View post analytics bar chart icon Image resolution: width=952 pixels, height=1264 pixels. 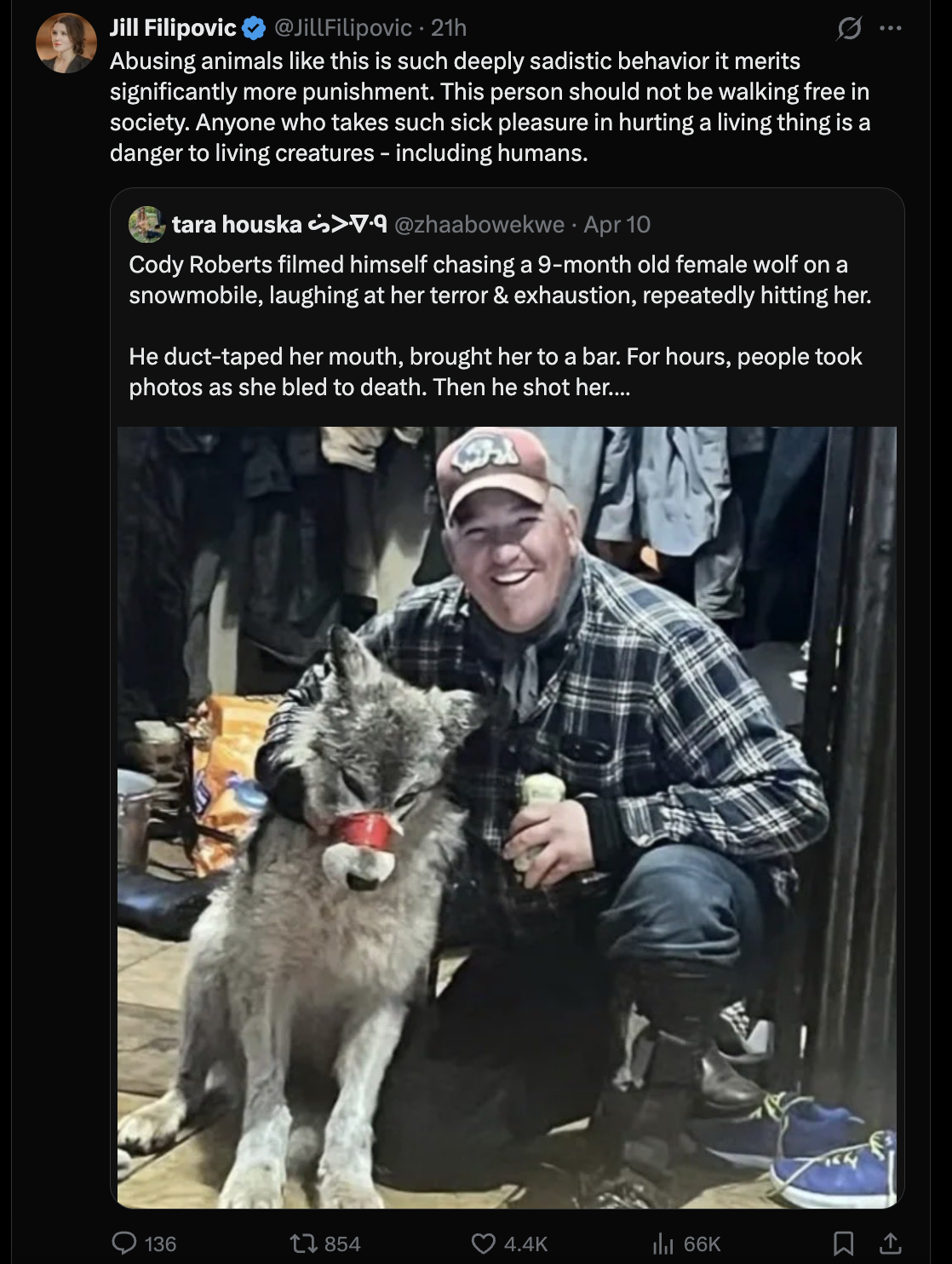663,1244
